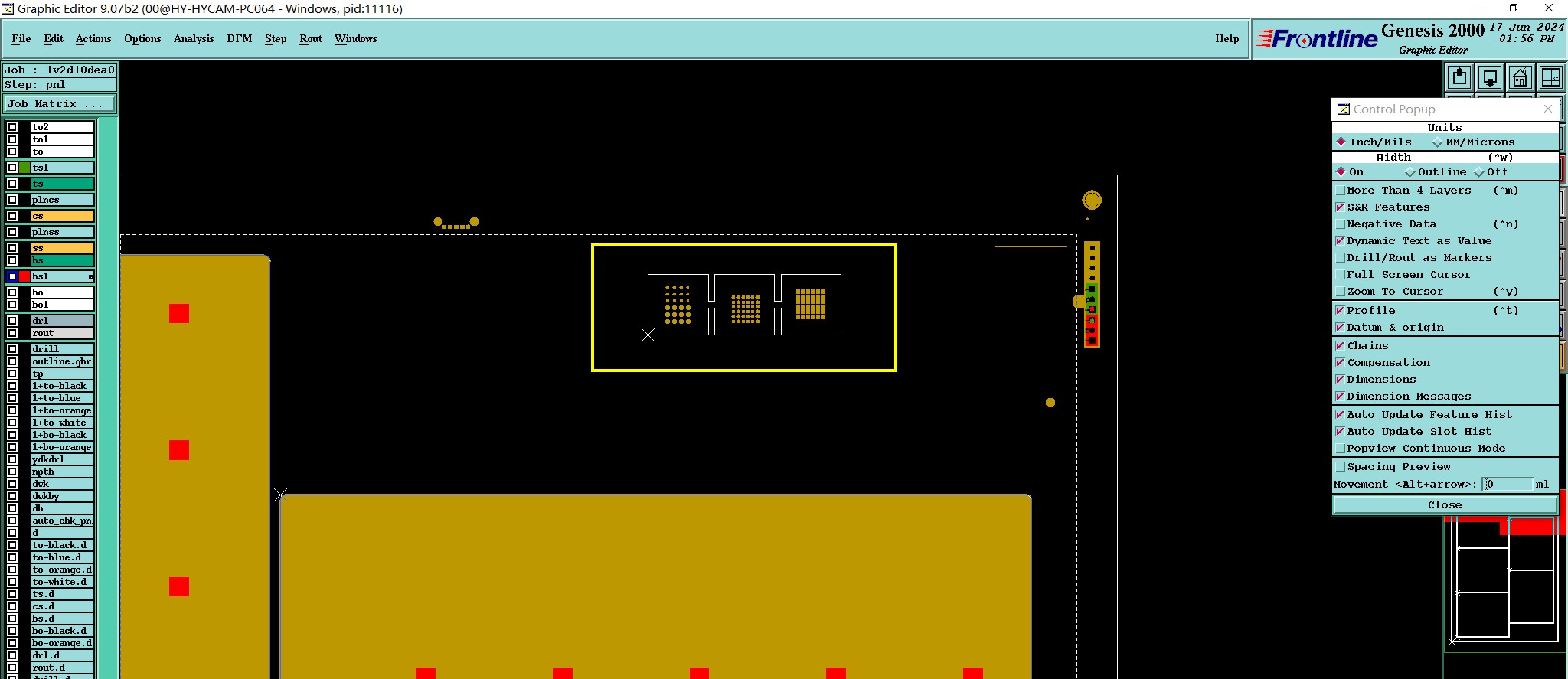Uncheck the Profile display option

(1341, 311)
